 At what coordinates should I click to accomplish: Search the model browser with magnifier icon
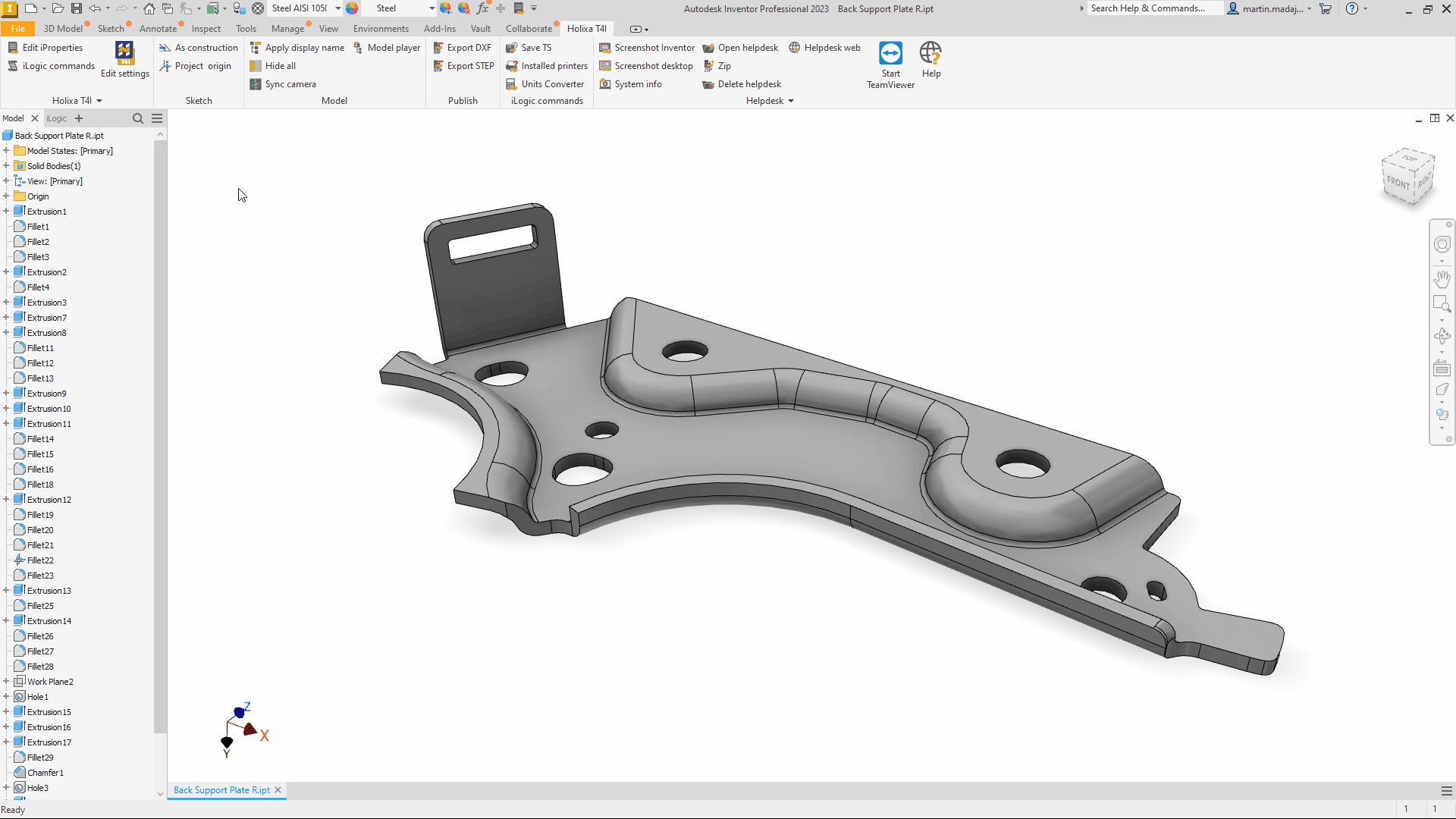138,118
